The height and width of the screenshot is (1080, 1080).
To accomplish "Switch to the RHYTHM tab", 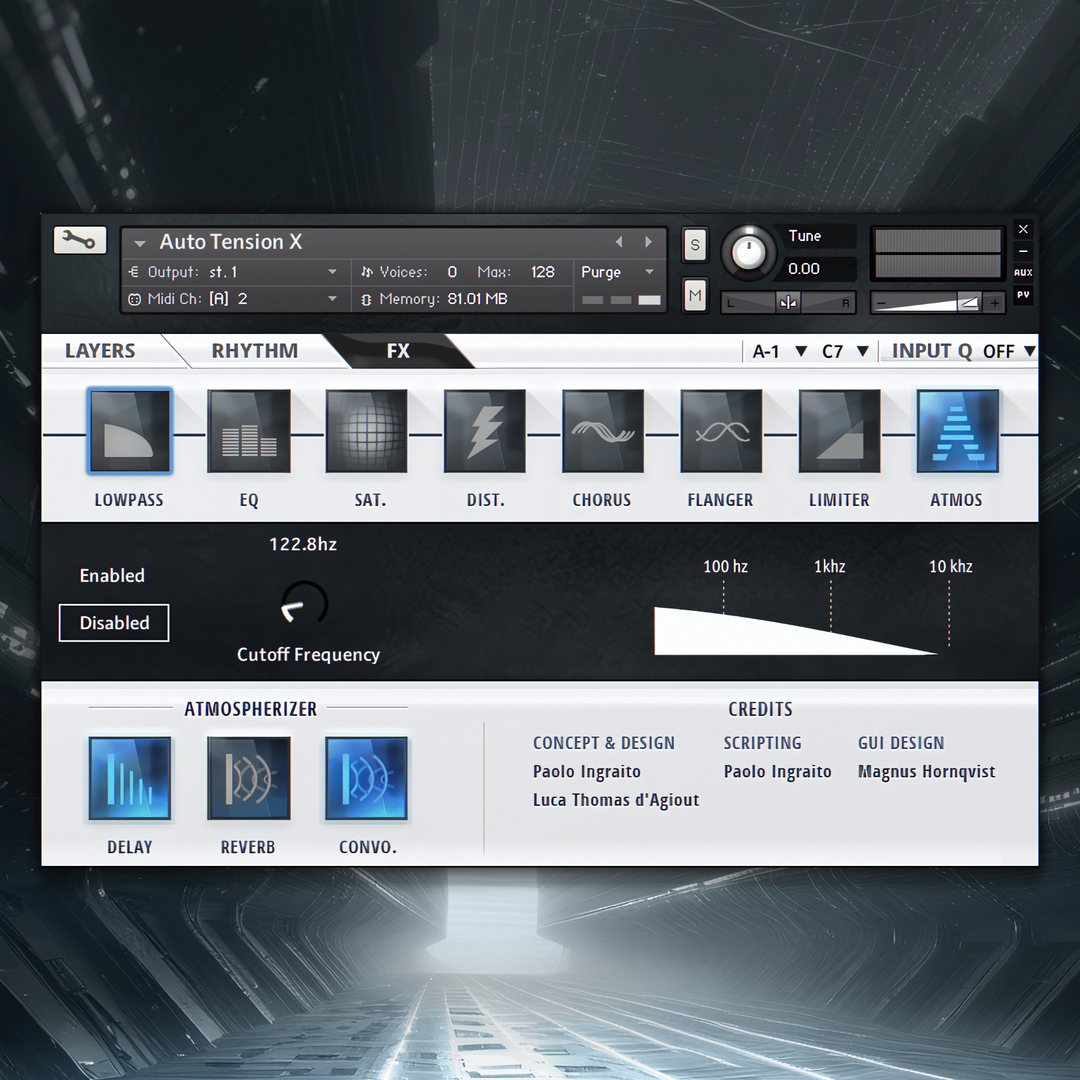I will [x=255, y=351].
